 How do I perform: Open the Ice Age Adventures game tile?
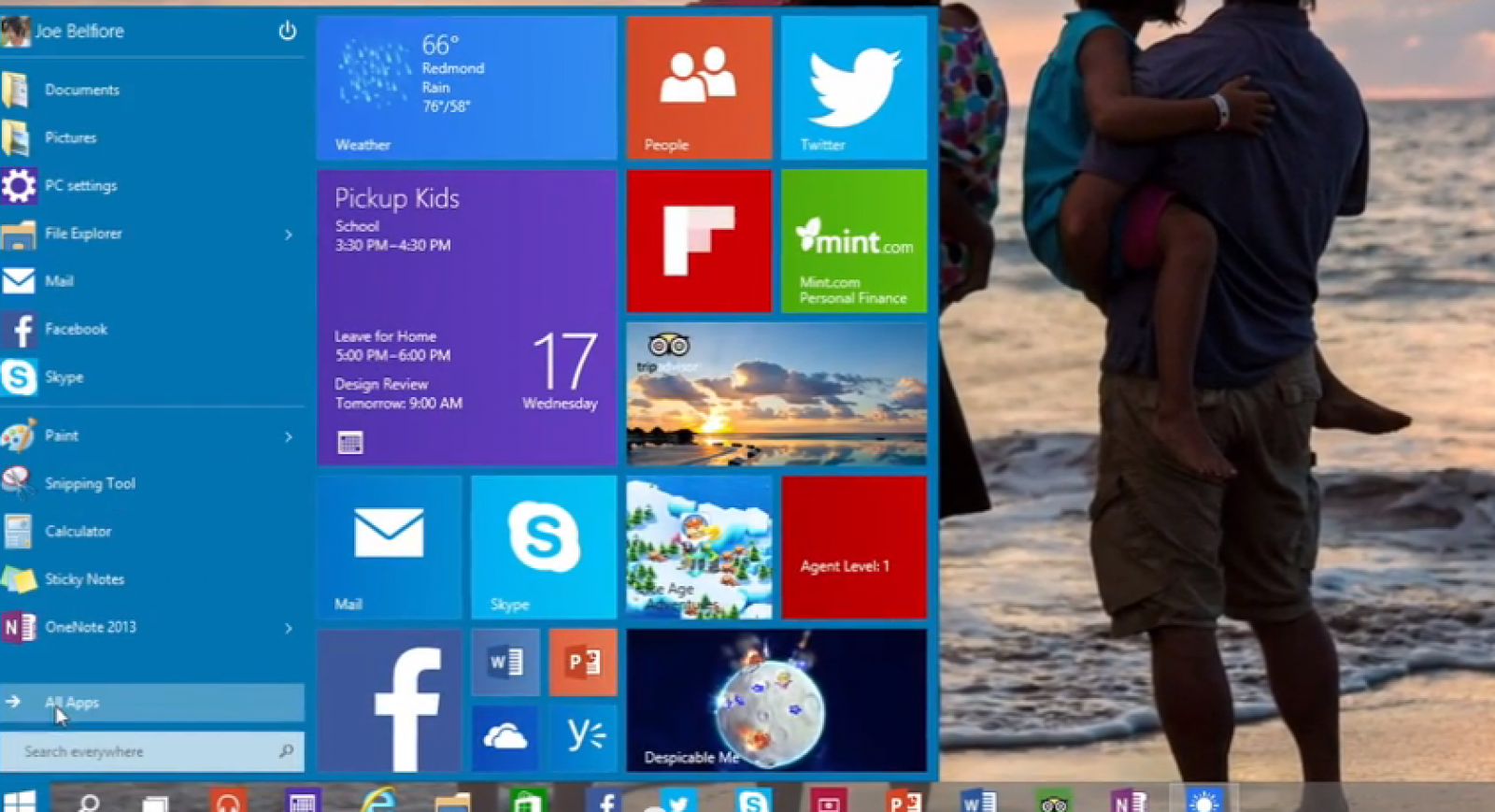699,548
